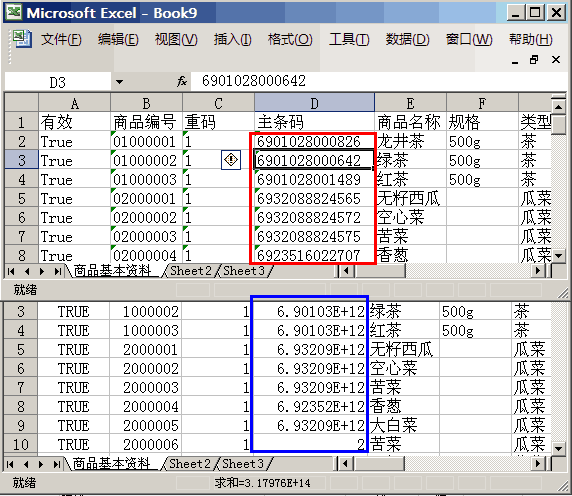Viewport: 572px width, 496px height.
Task: Click the error warning smart tag icon
Action: point(231,160)
